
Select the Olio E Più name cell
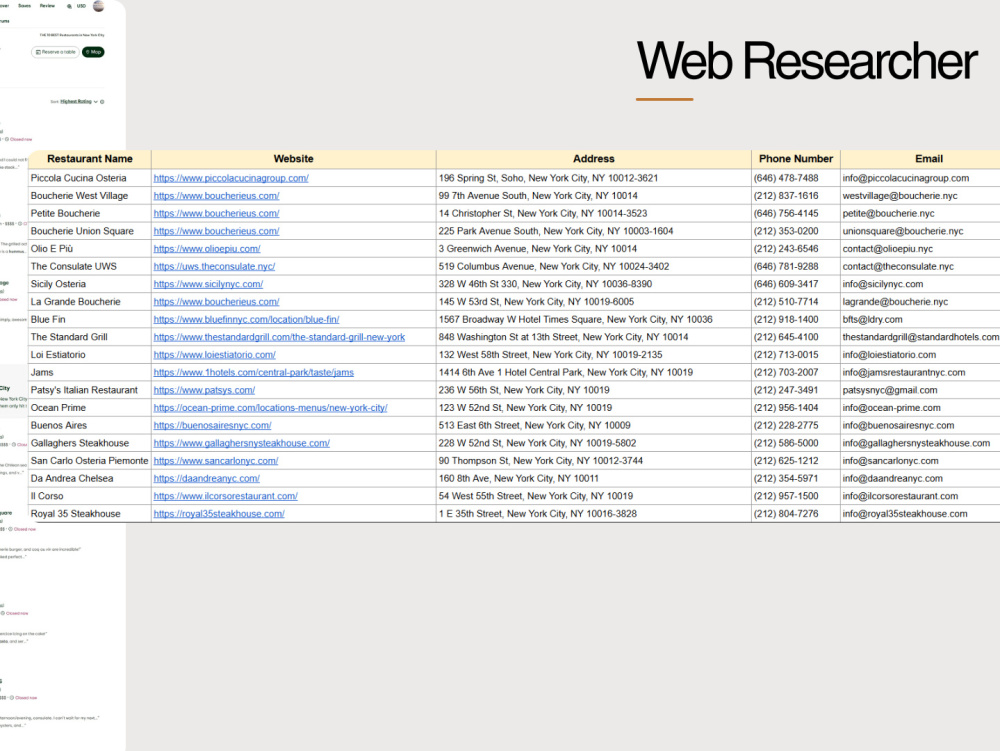point(90,249)
